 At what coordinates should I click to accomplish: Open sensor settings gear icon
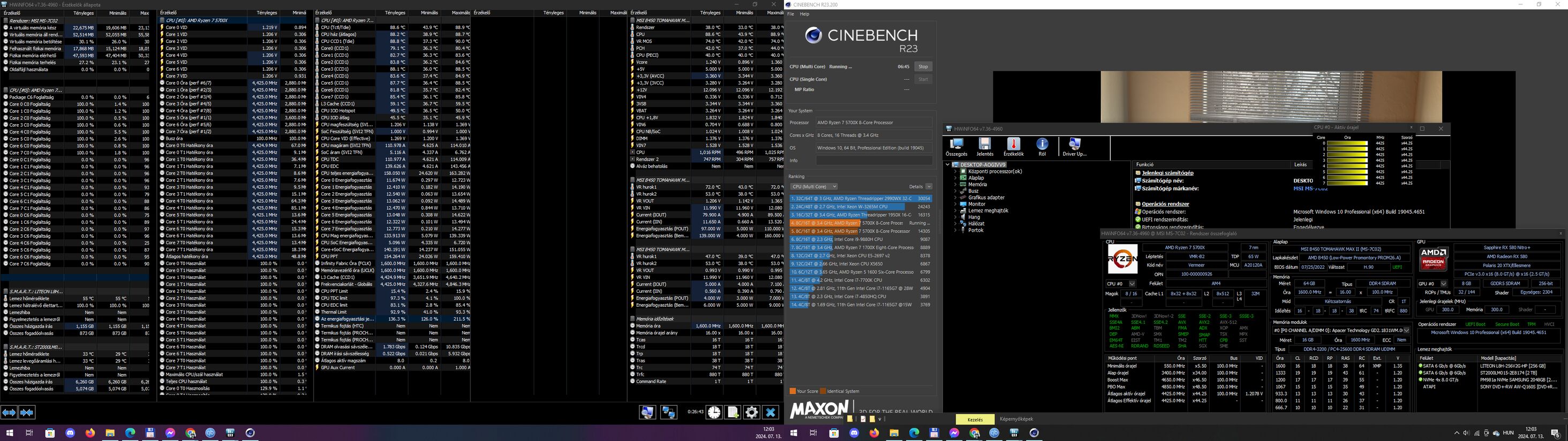tap(752, 413)
